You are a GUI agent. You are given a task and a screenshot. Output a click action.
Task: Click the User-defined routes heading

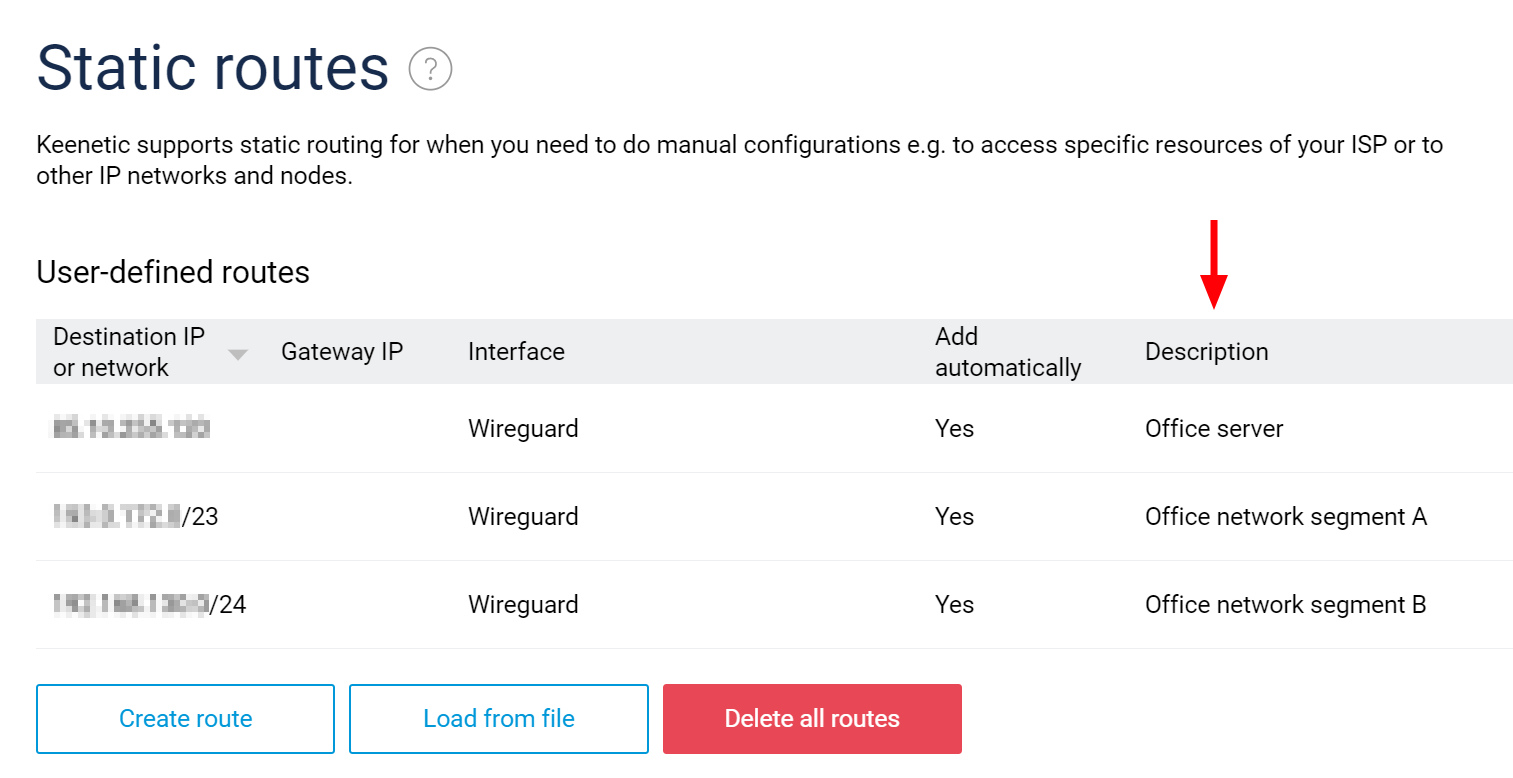tap(172, 272)
